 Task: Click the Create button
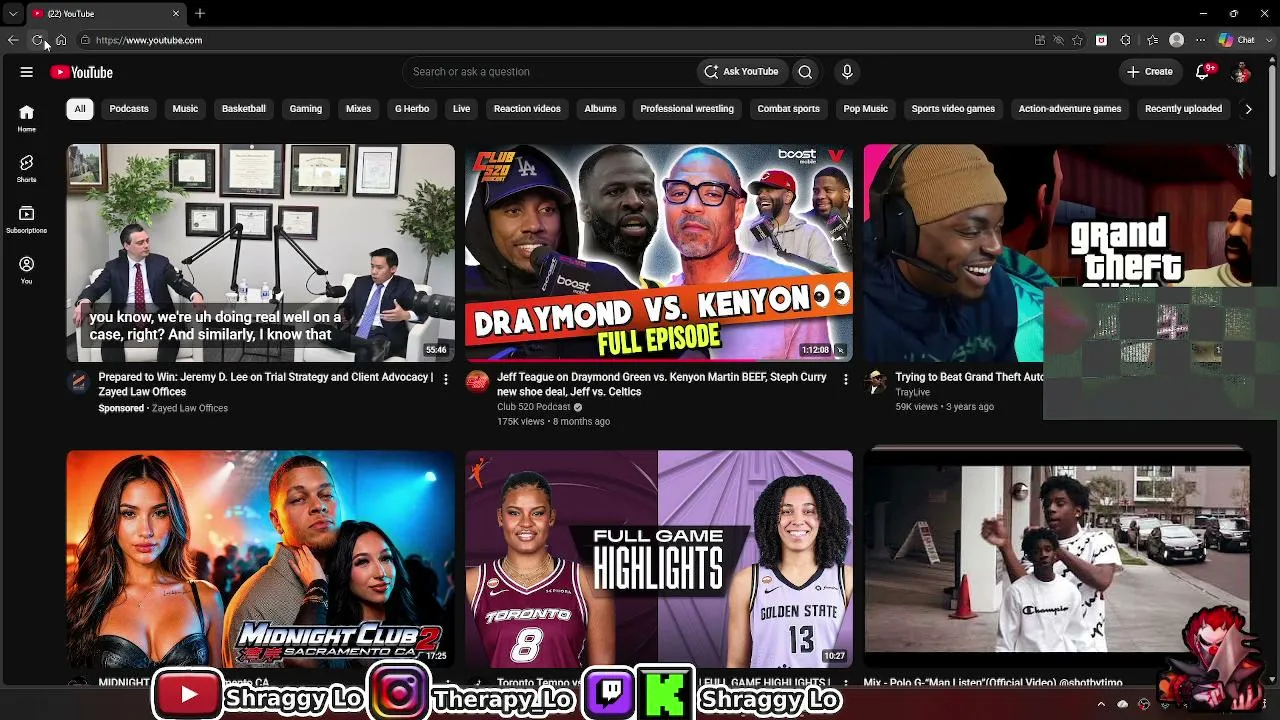1149,72
